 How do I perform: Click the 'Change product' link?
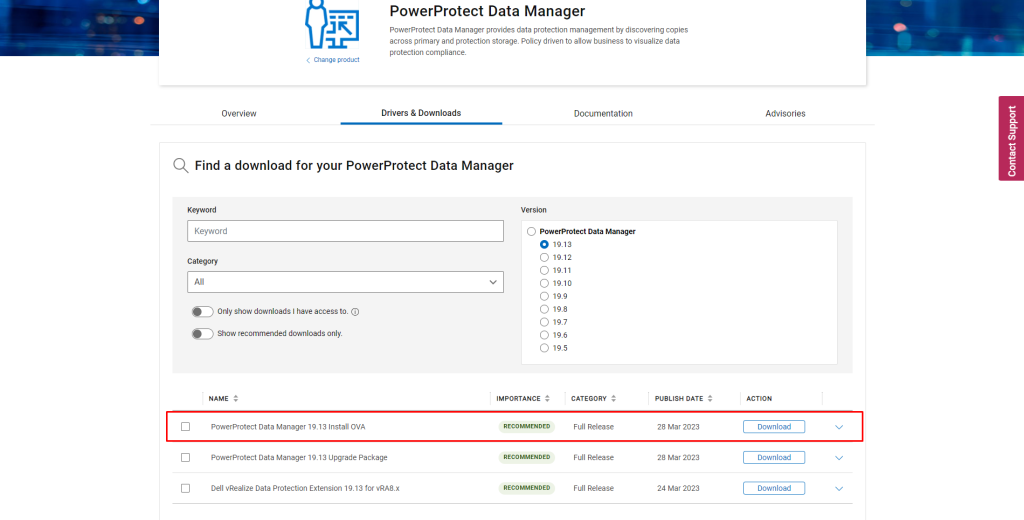coord(335,60)
